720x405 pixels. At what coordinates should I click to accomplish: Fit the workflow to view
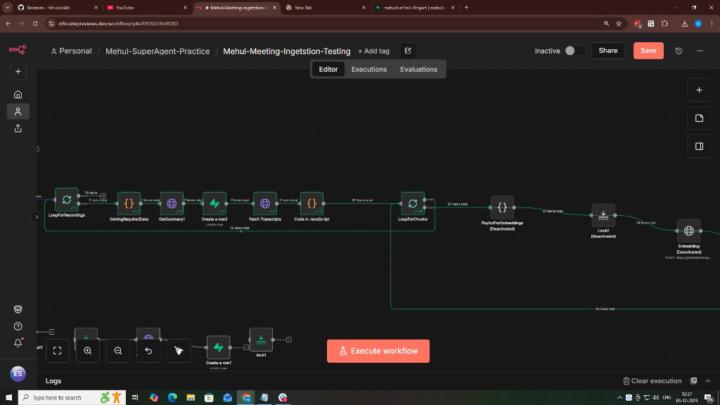57,351
